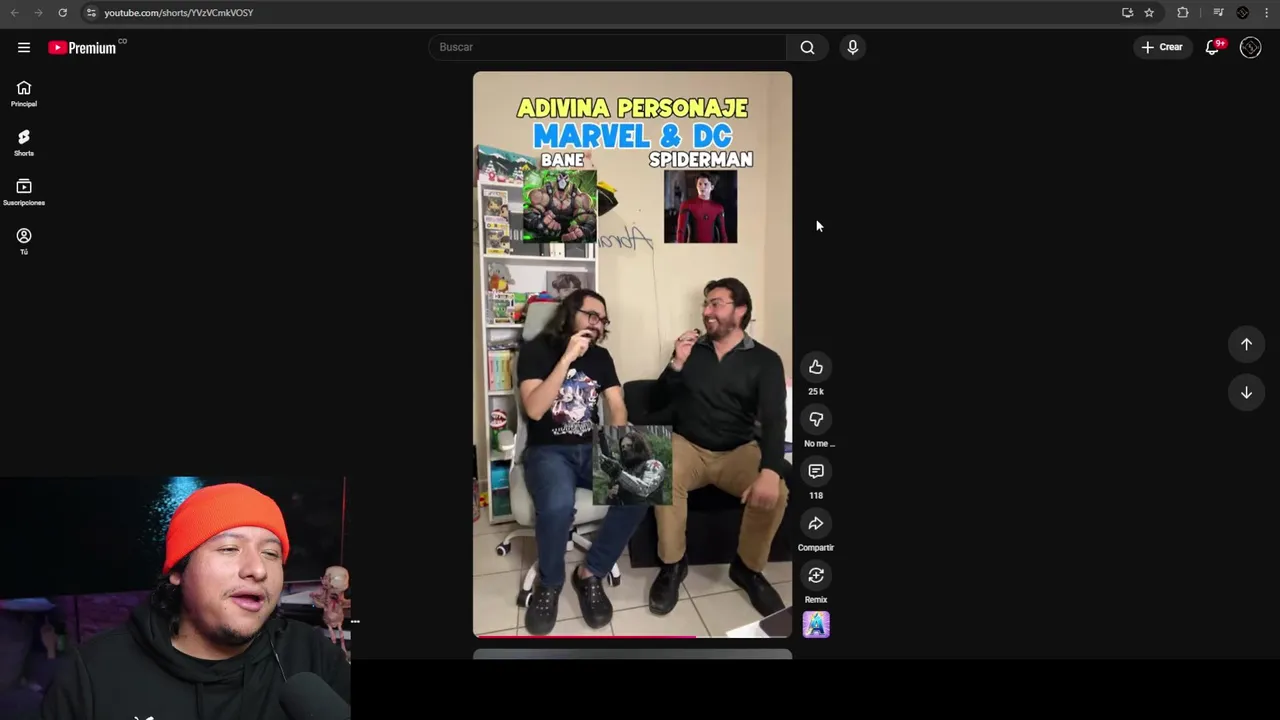Open the Tú profile section
This screenshot has width=1280, height=720.
point(24,241)
